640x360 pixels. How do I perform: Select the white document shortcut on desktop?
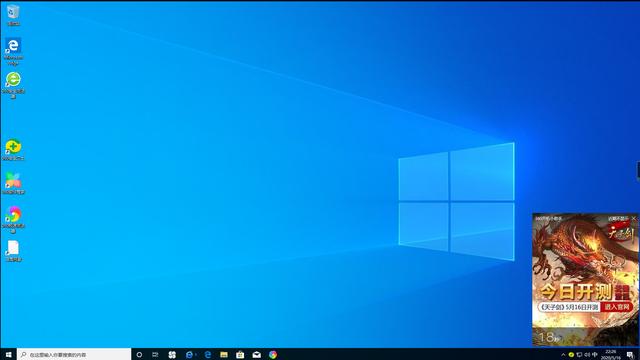pyautogui.click(x=13, y=251)
